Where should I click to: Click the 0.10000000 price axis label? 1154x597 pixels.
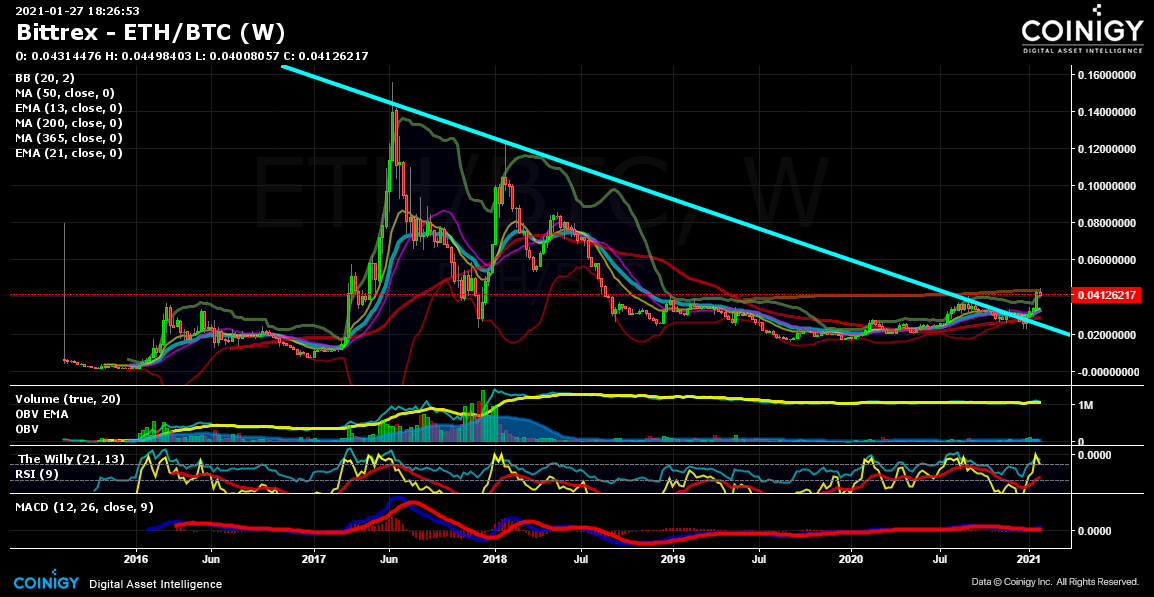point(1108,186)
